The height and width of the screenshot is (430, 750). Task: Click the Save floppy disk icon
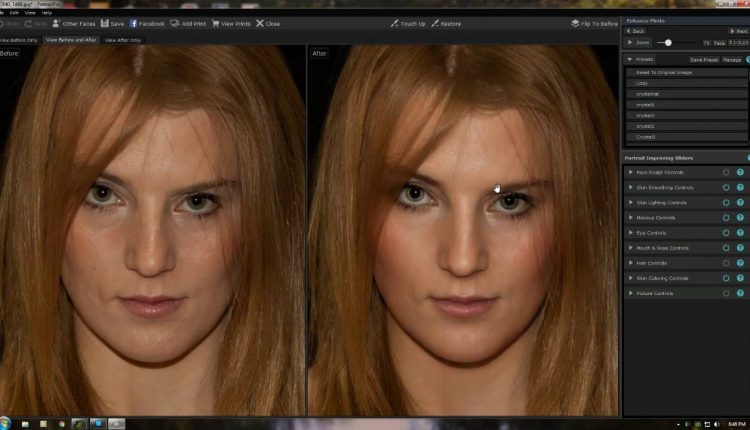(x=105, y=23)
